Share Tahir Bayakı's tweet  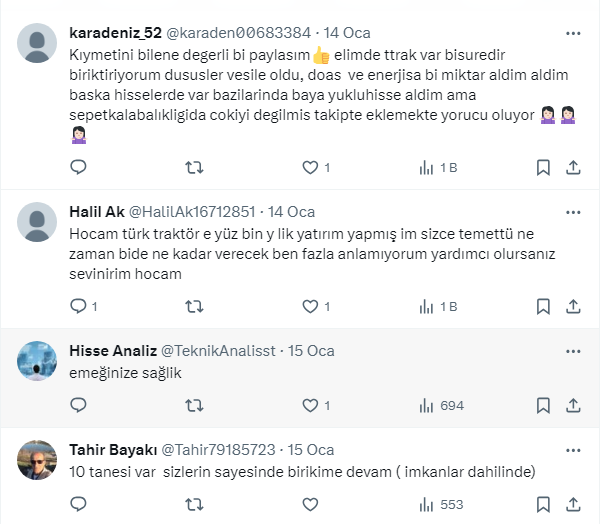(573, 504)
